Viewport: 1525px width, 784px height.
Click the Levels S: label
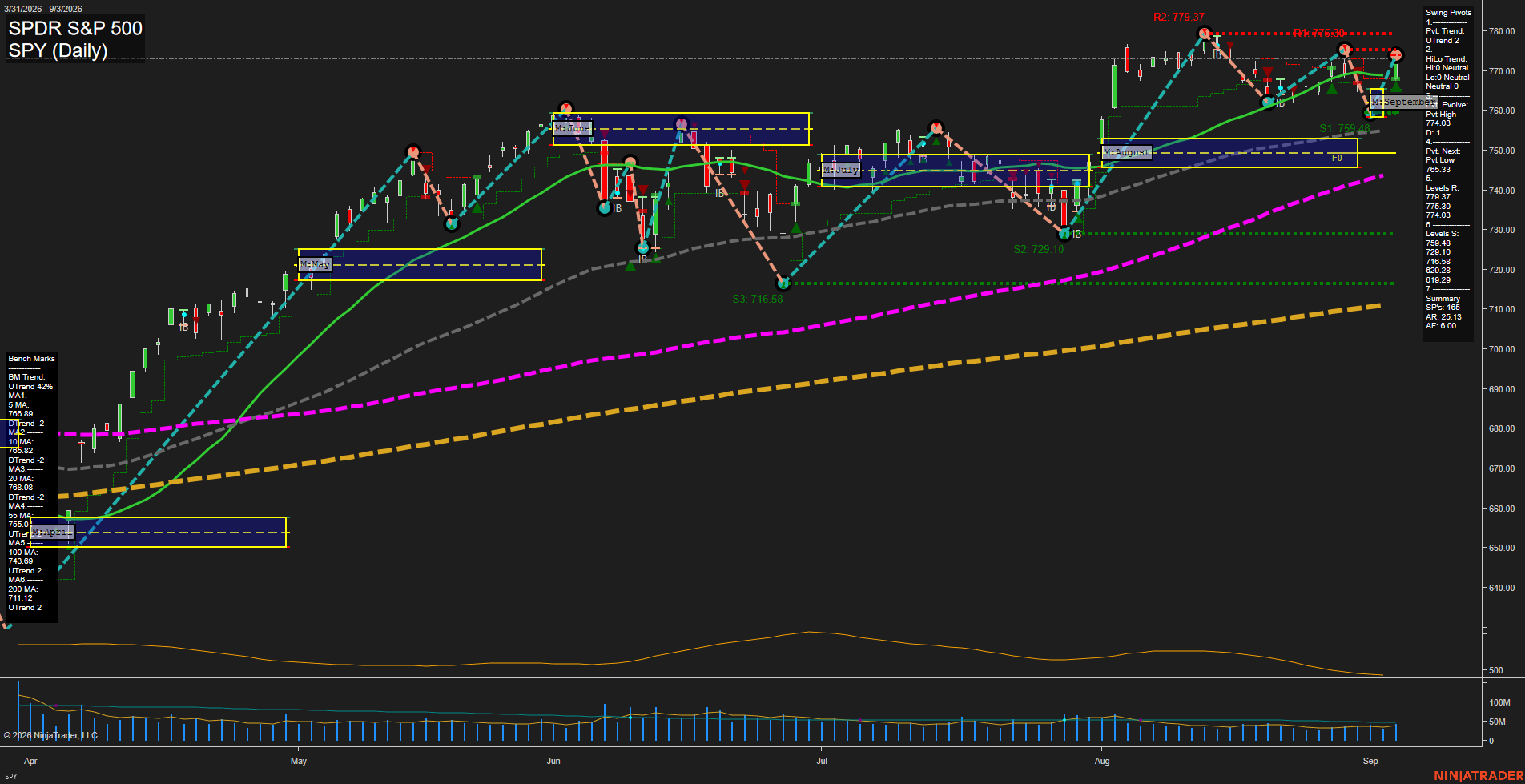tap(1442, 234)
